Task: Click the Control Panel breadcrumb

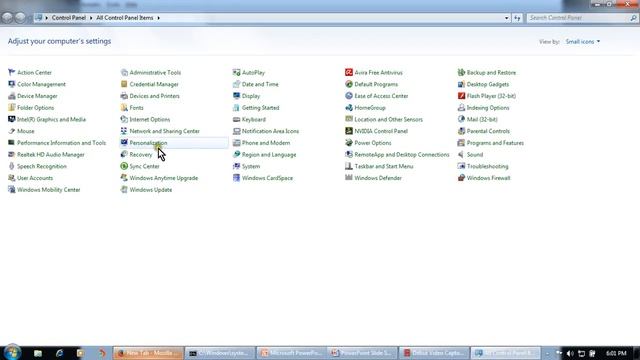Action: (x=69, y=18)
